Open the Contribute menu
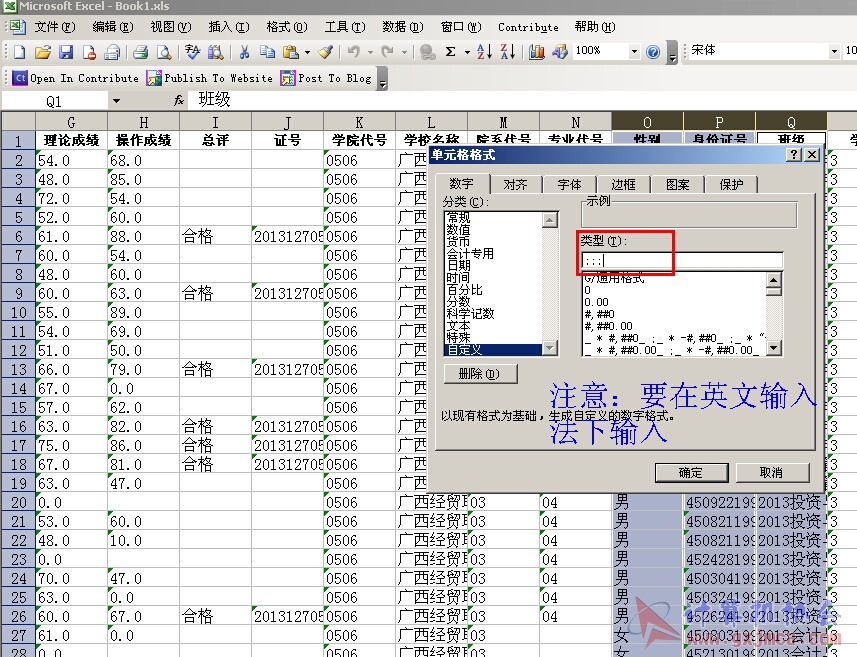 pyautogui.click(x=528, y=27)
